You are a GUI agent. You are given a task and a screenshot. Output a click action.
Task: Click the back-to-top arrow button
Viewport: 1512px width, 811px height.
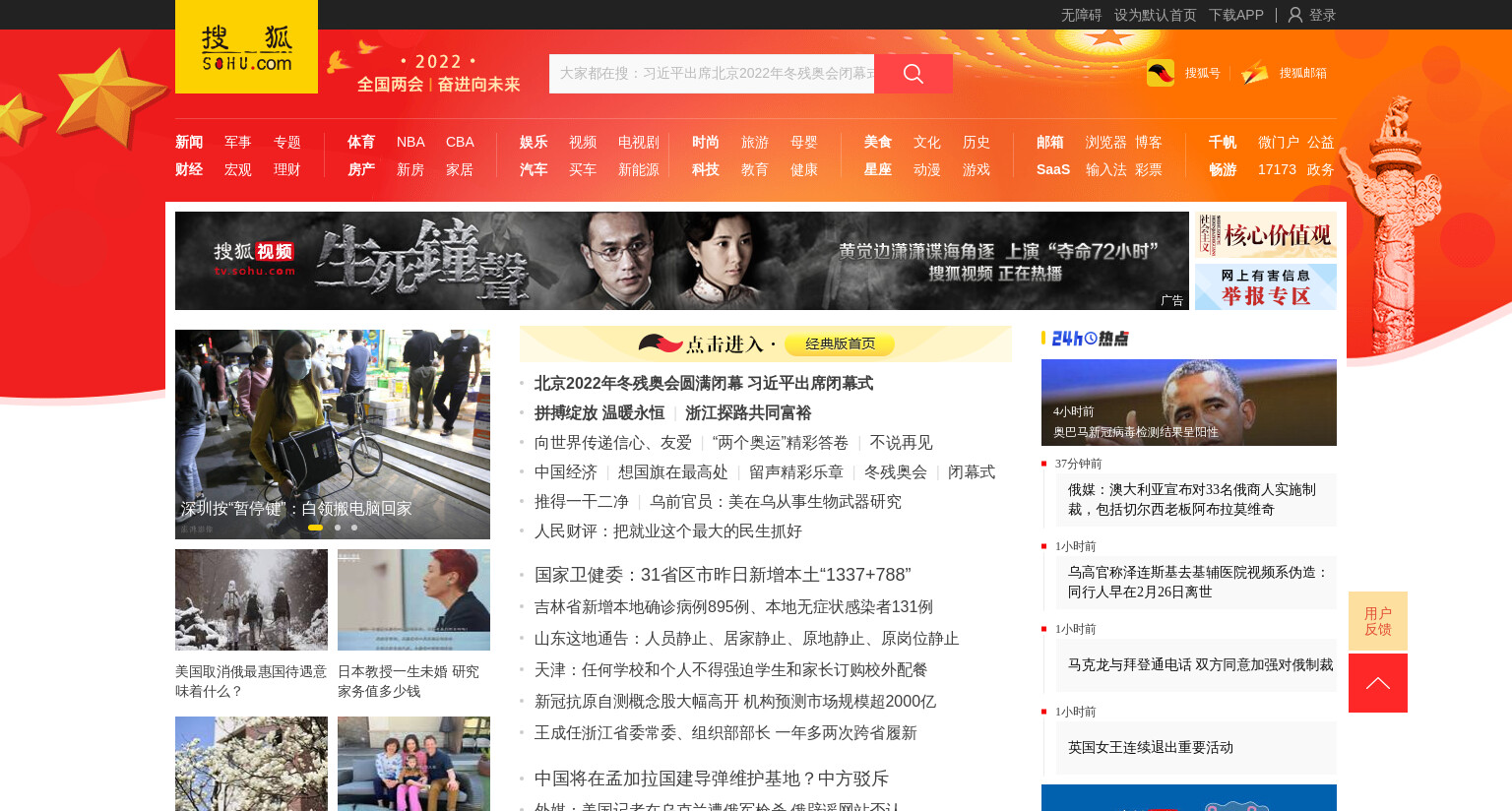(1378, 683)
